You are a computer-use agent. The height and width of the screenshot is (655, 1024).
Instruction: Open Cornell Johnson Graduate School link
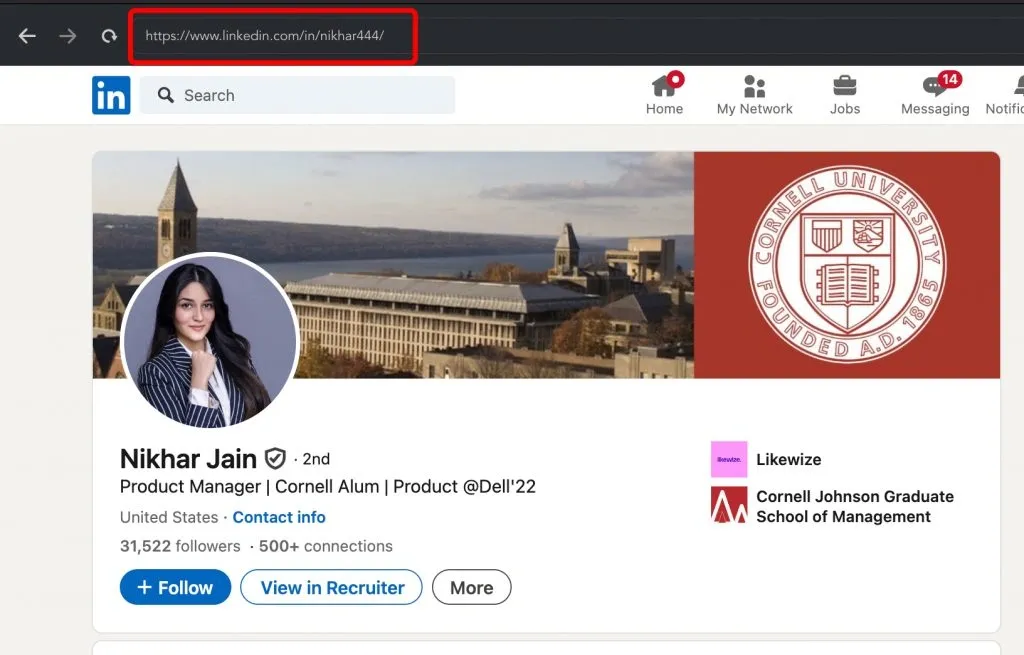[855, 507]
